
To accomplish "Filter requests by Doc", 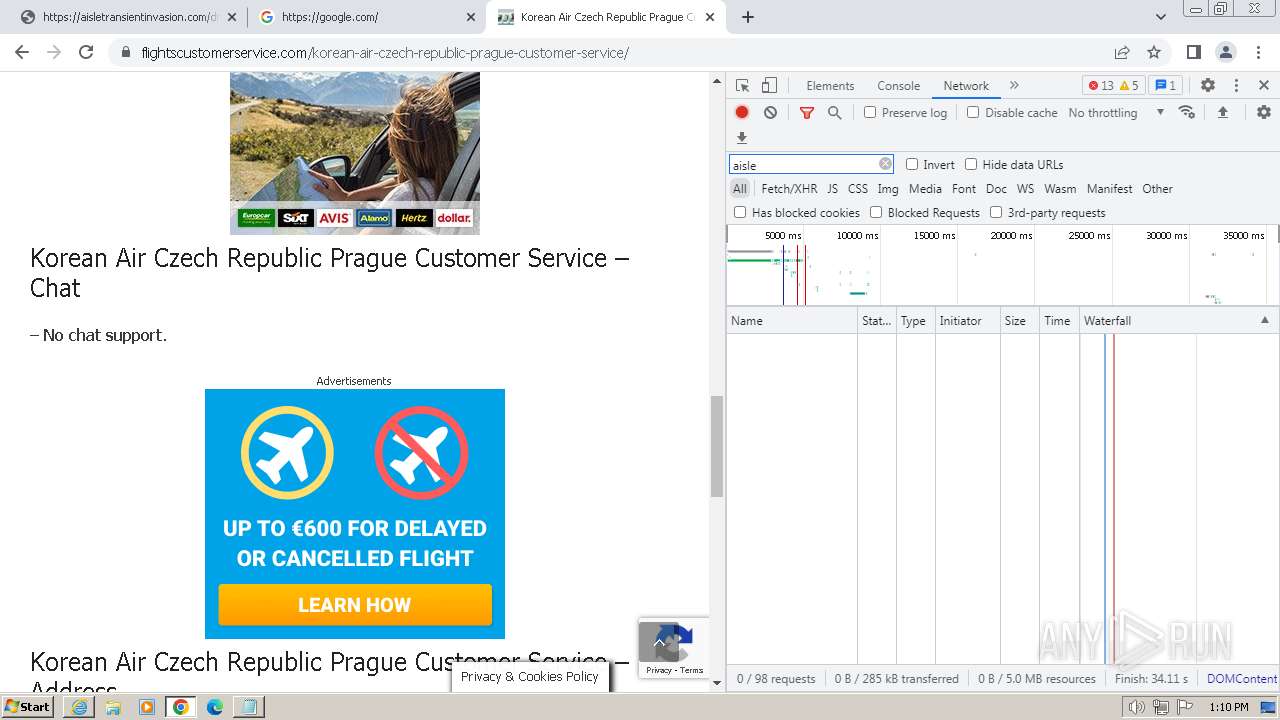I will click(996, 188).
